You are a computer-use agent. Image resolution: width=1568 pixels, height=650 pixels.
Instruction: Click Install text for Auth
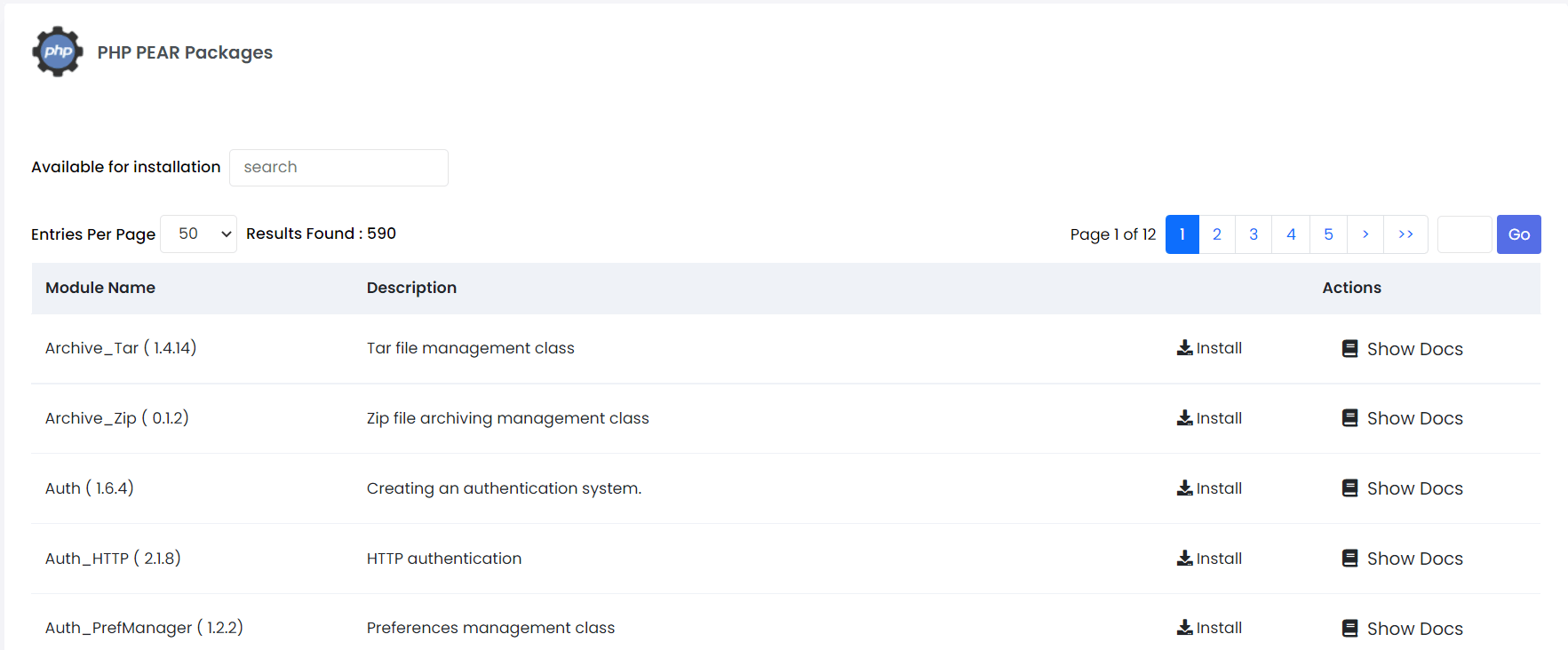pos(1219,488)
